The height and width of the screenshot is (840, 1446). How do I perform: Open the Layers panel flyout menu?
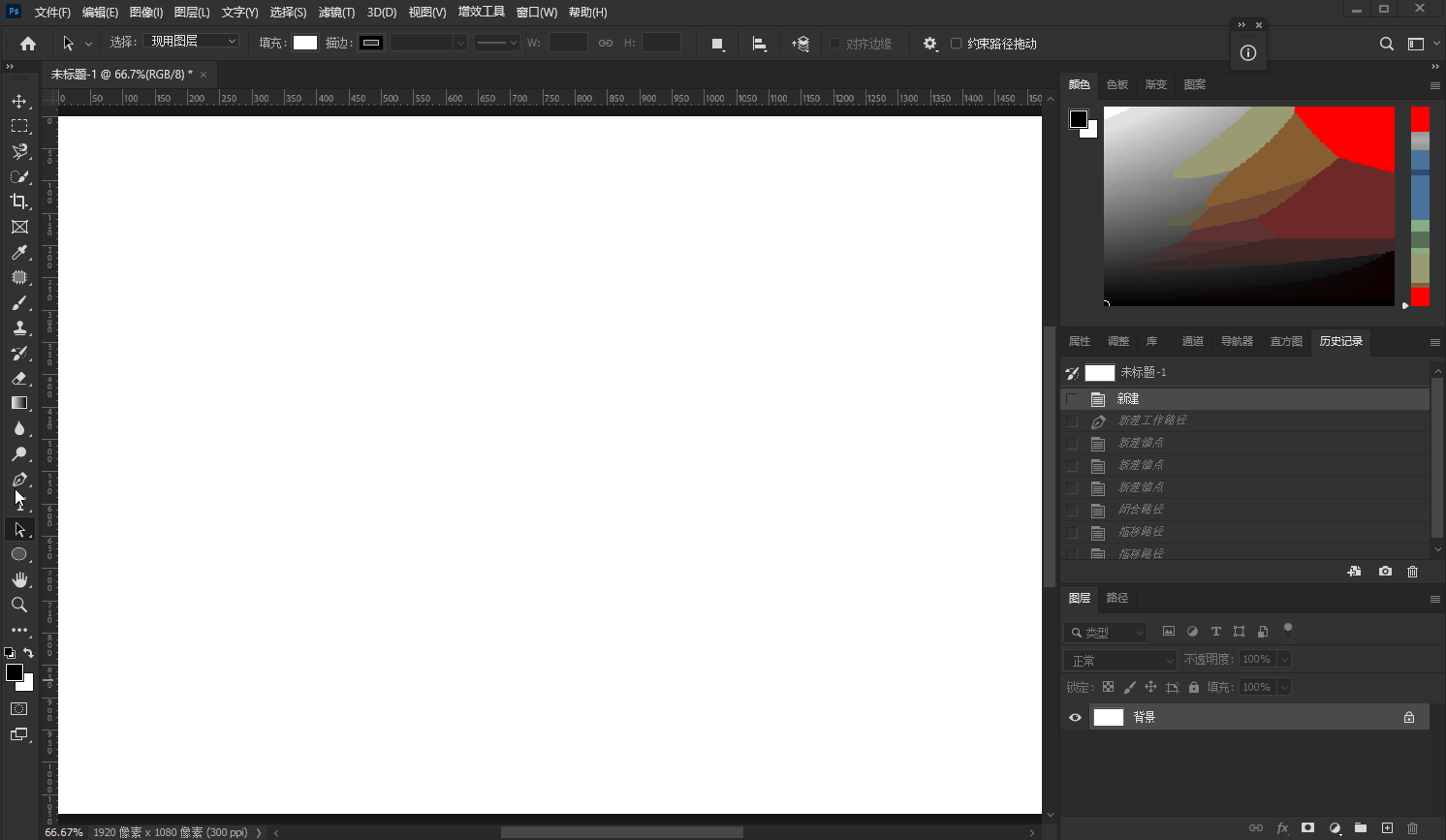[1435, 599]
